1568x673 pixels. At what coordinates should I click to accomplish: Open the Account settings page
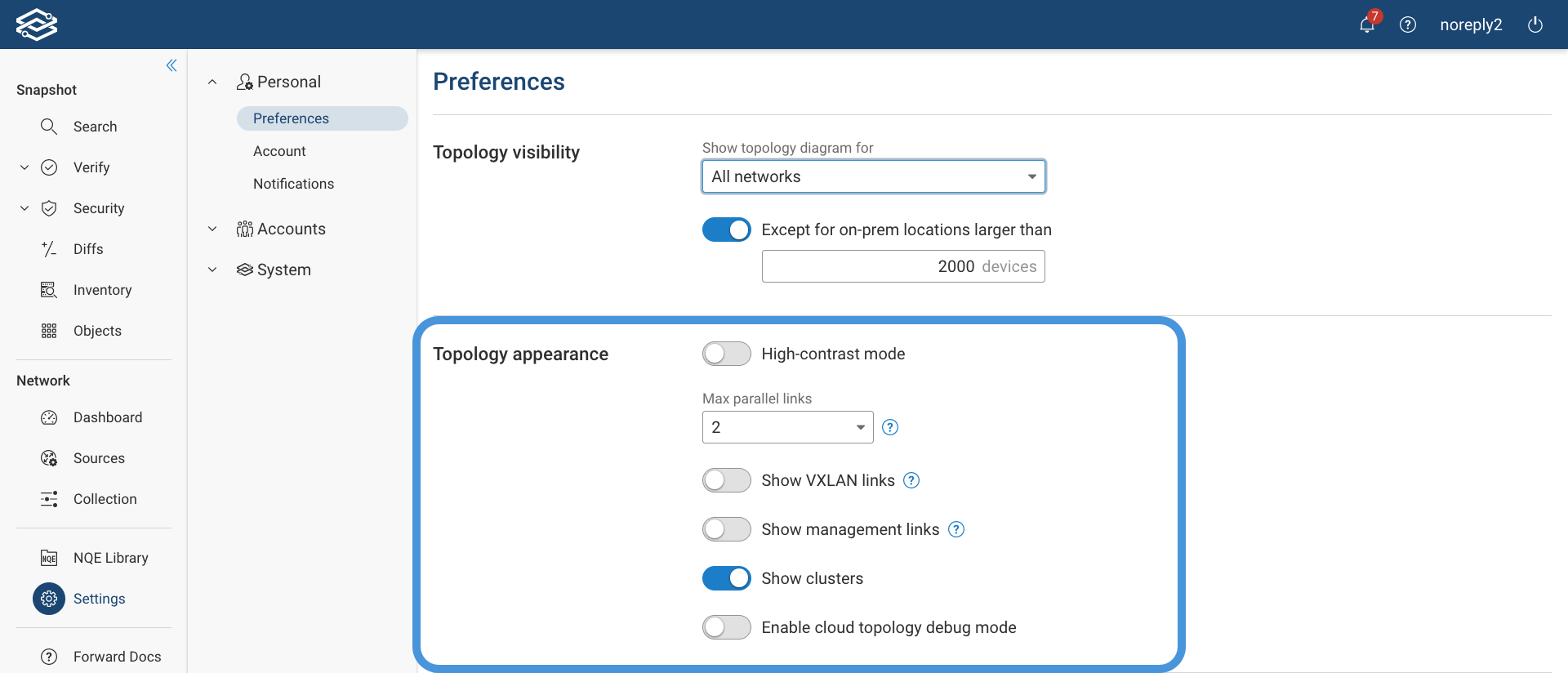[x=279, y=151]
